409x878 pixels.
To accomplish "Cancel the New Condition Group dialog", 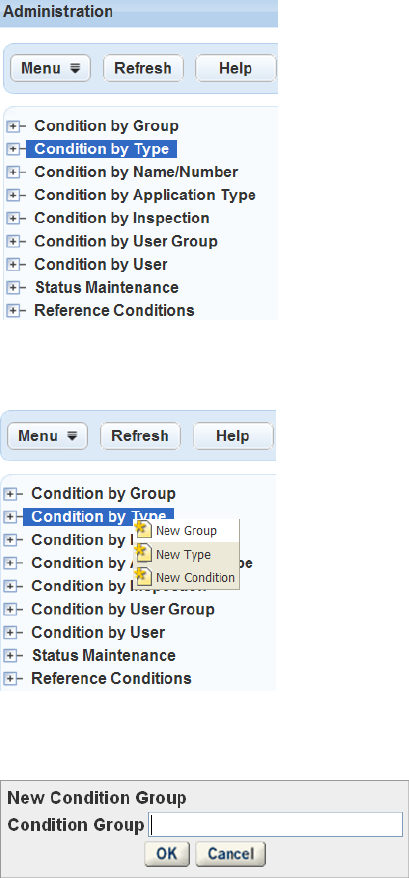I will pos(230,854).
